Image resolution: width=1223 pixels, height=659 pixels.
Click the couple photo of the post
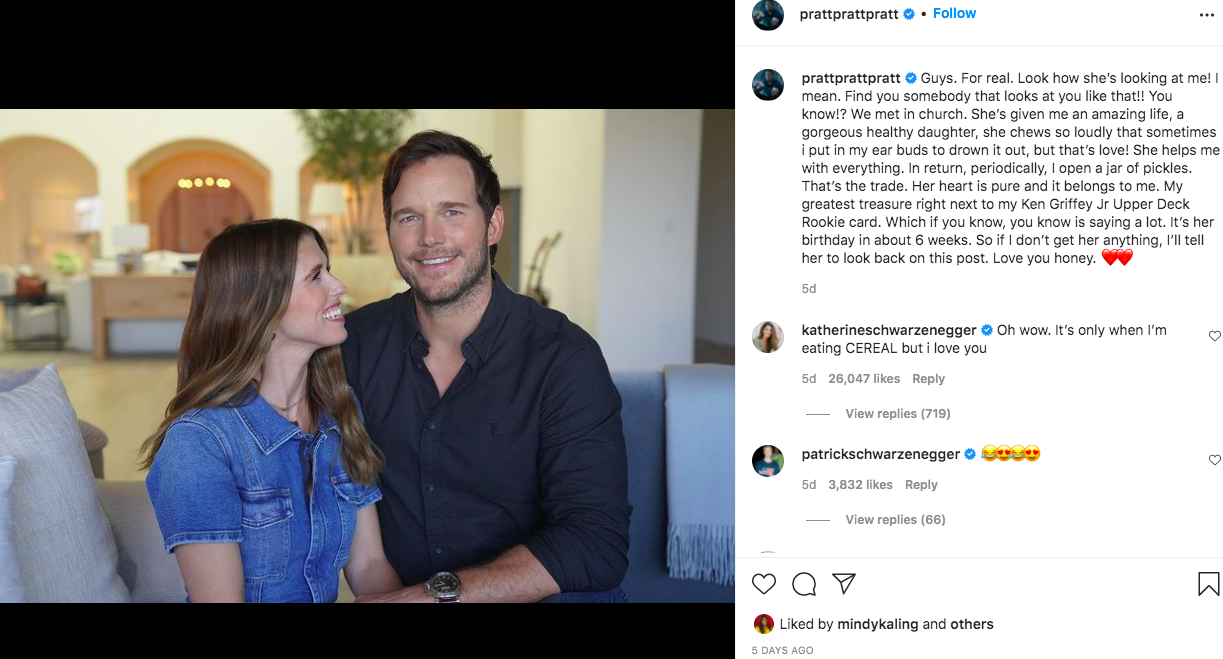[367, 356]
